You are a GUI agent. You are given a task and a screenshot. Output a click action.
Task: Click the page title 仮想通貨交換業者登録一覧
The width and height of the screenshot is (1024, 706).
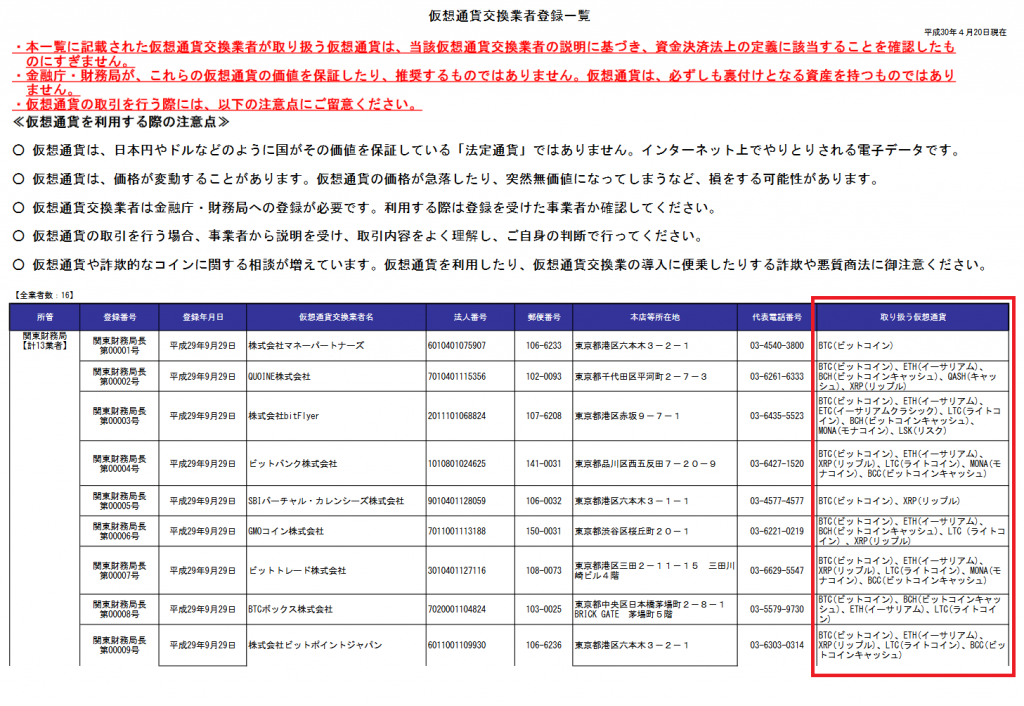click(509, 16)
